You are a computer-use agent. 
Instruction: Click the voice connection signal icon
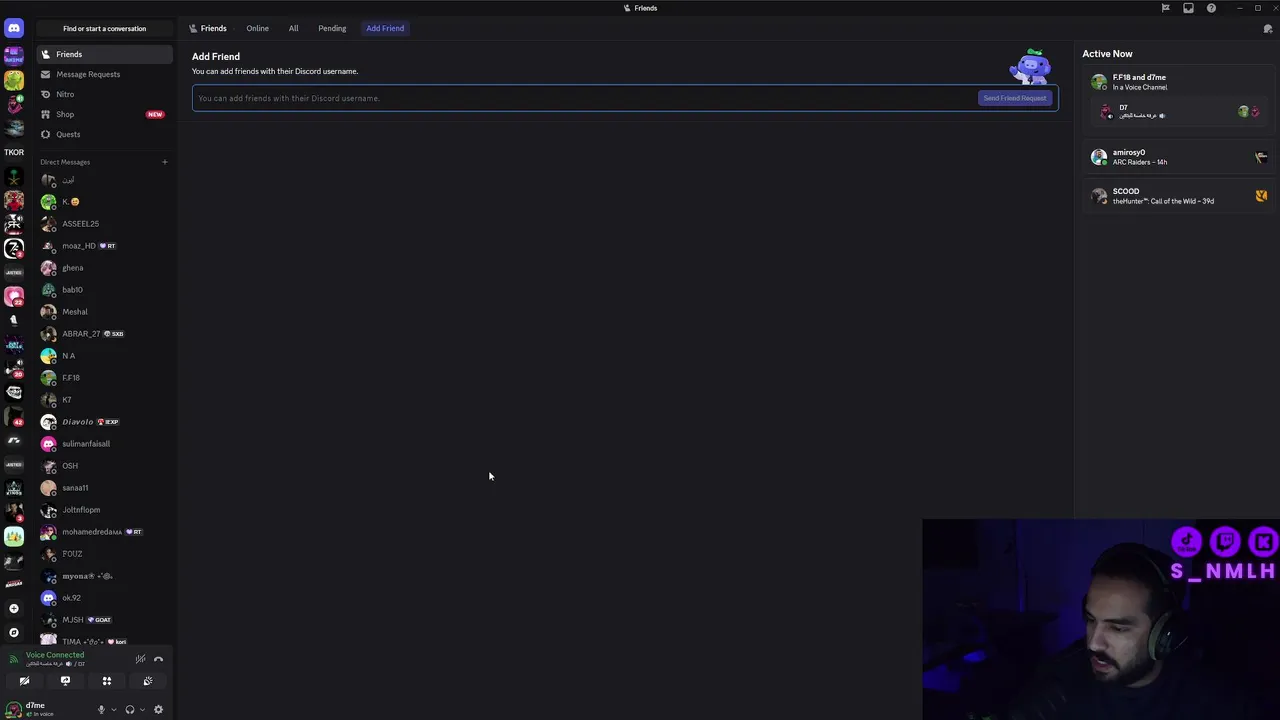tap(14, 659)
